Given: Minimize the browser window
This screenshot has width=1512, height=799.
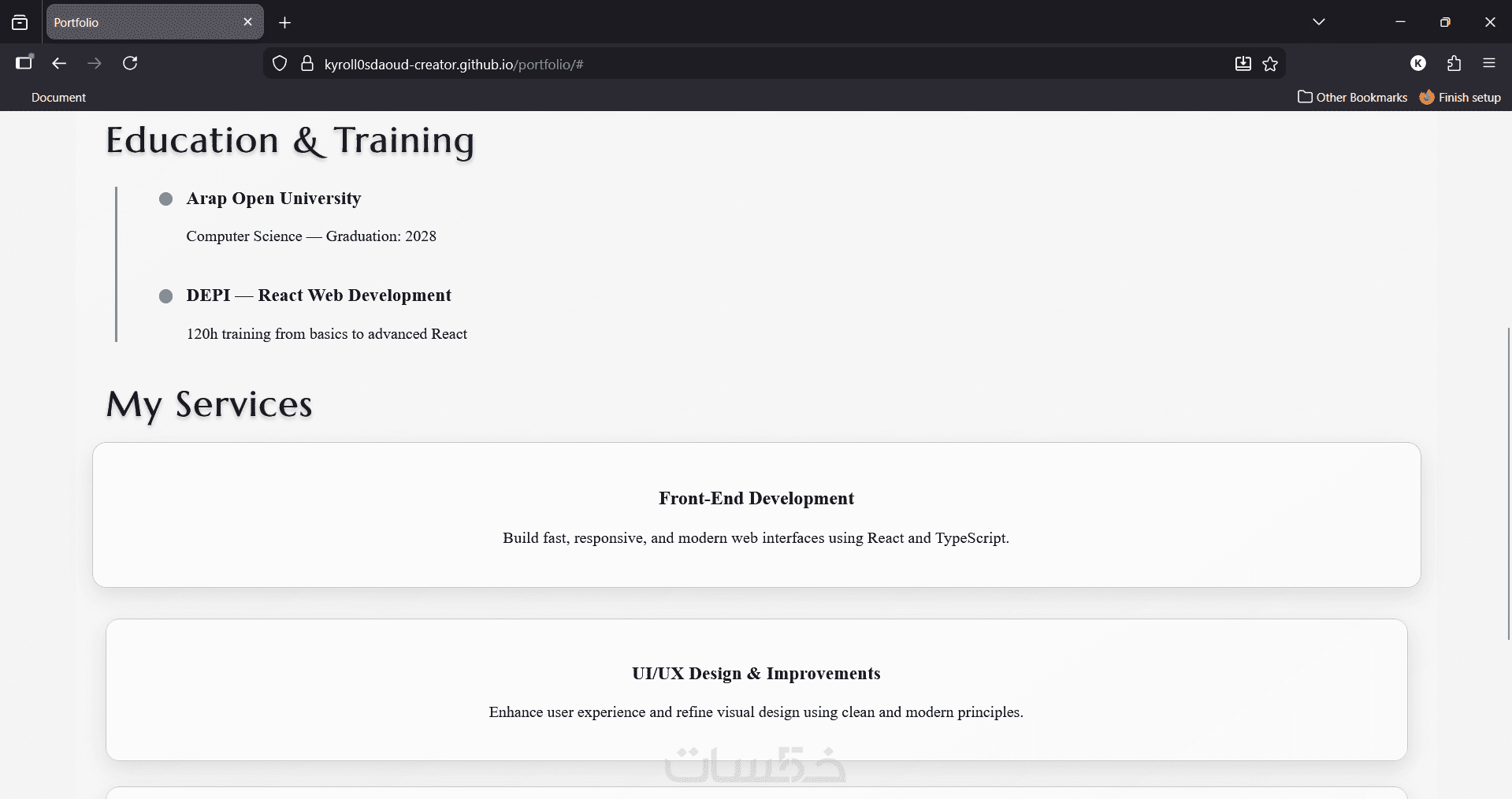Looking at the screenshot, I should pyautogui.click(x=1400, y=22).
